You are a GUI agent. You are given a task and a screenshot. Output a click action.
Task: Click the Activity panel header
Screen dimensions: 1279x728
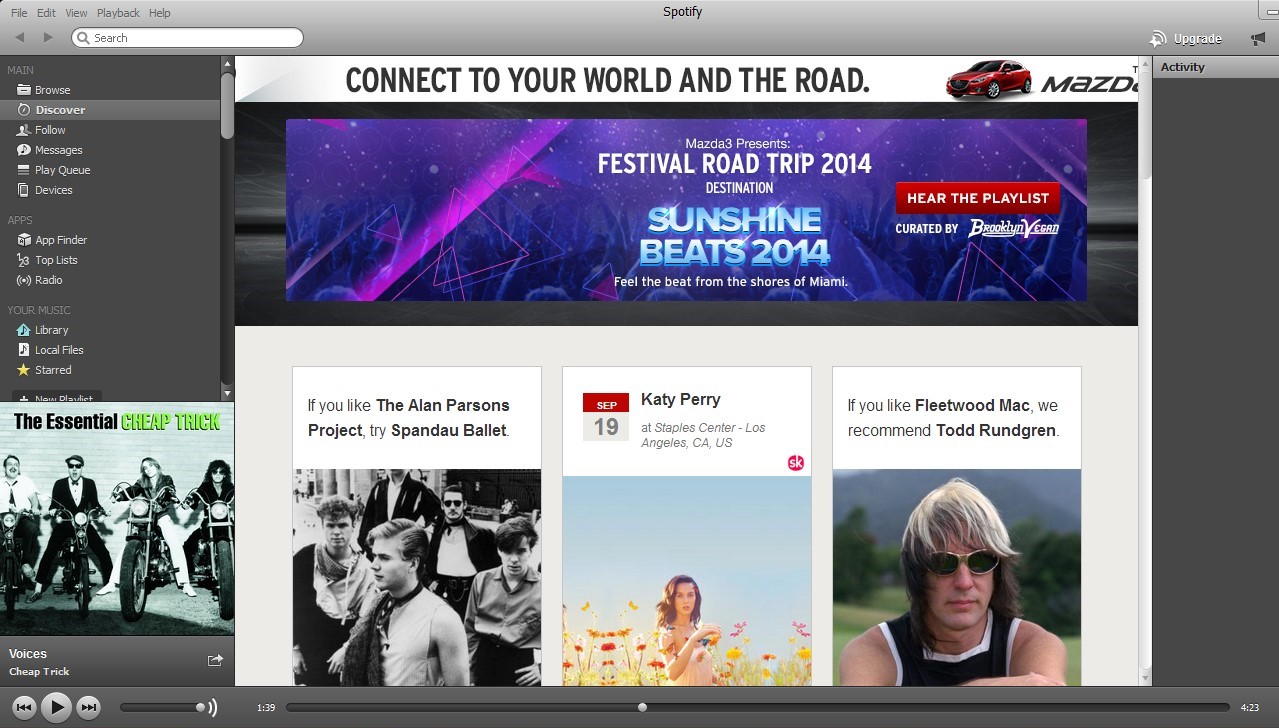coord(1215,67)
